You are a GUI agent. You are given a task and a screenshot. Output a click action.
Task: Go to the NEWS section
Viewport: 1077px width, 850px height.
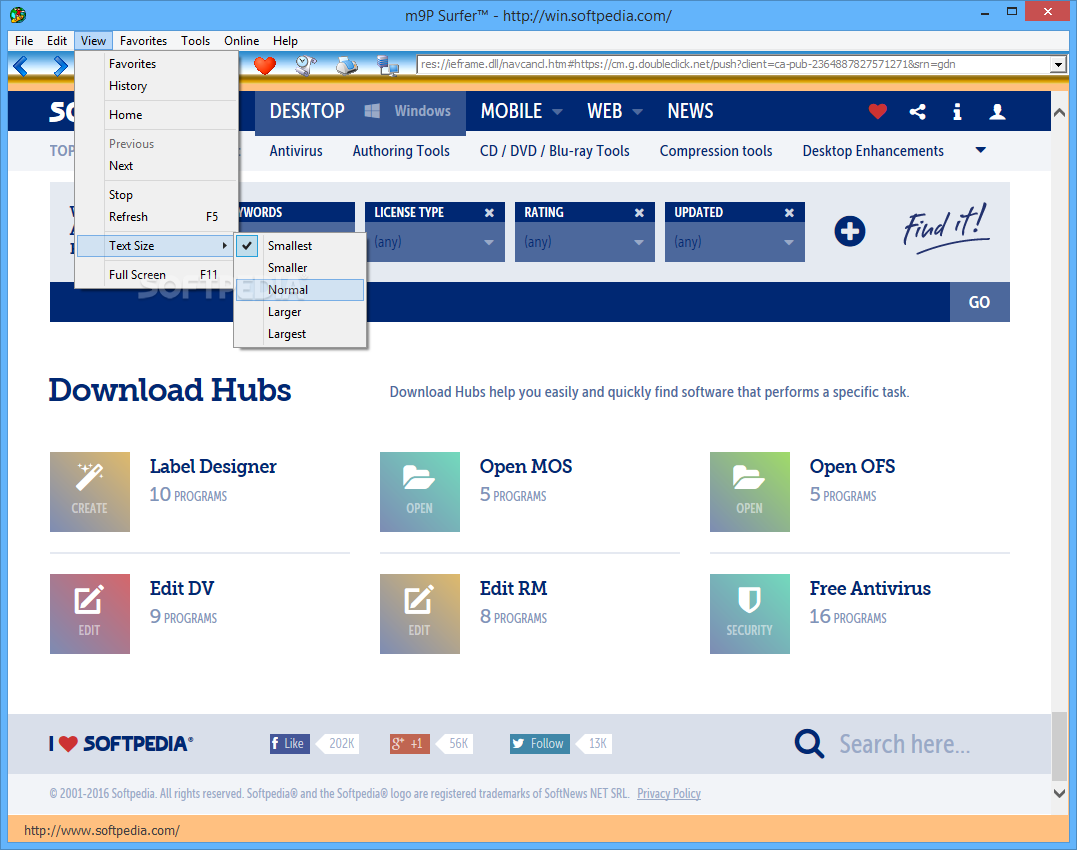[x=690, y=111]
